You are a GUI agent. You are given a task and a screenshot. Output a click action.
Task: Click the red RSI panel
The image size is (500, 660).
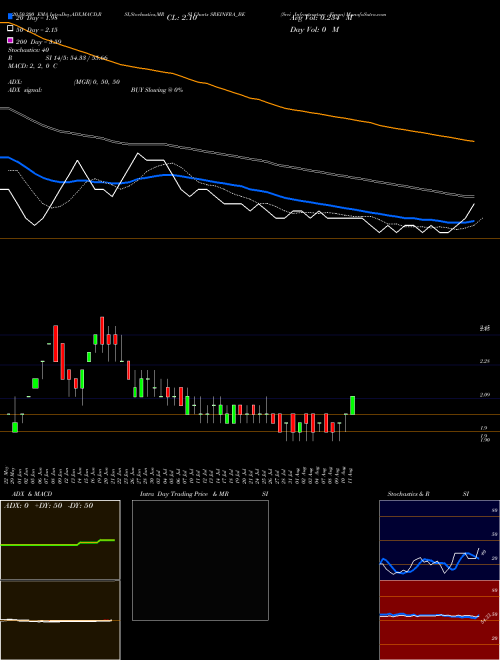[439, 620]
